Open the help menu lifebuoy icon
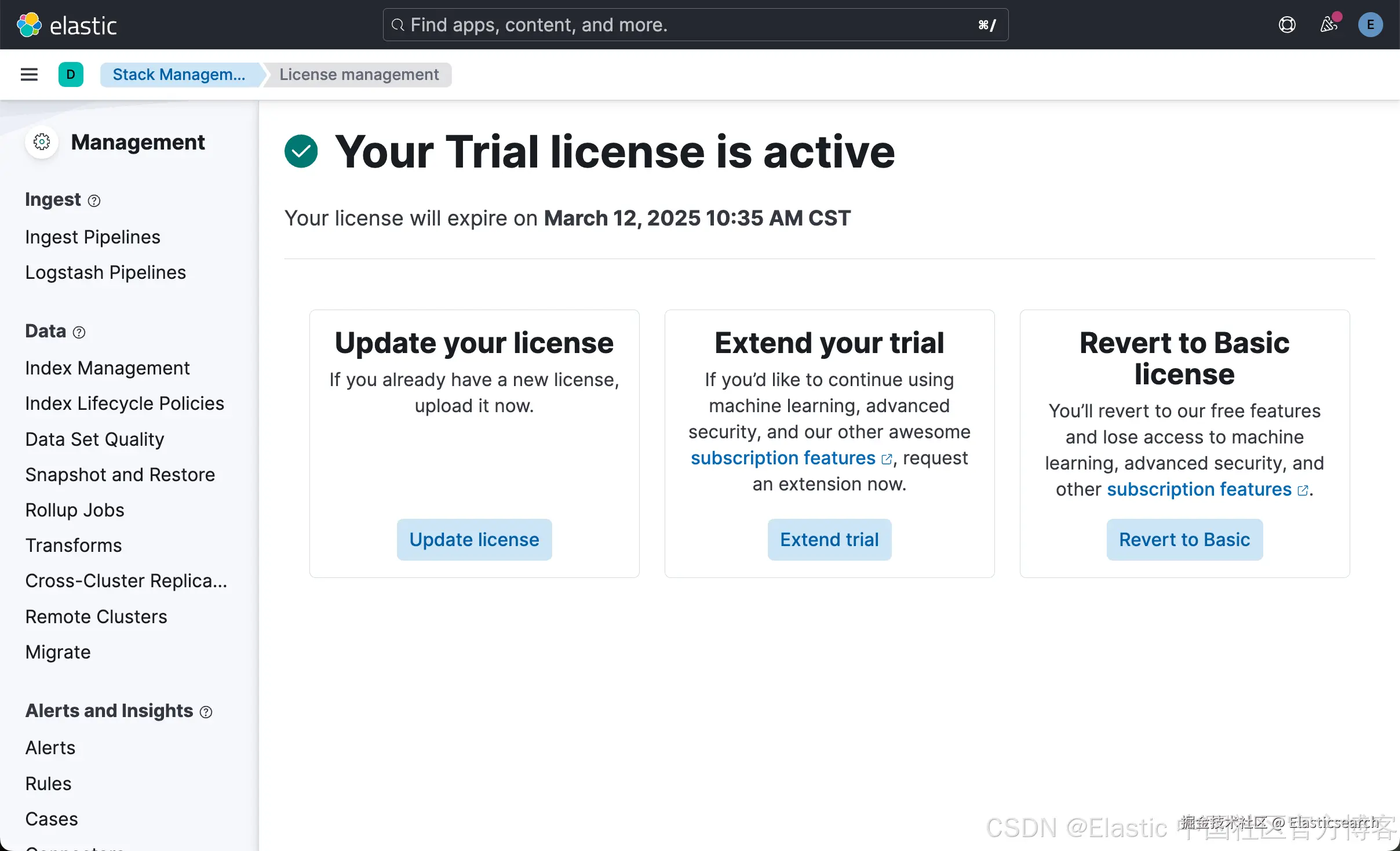 1287,25
